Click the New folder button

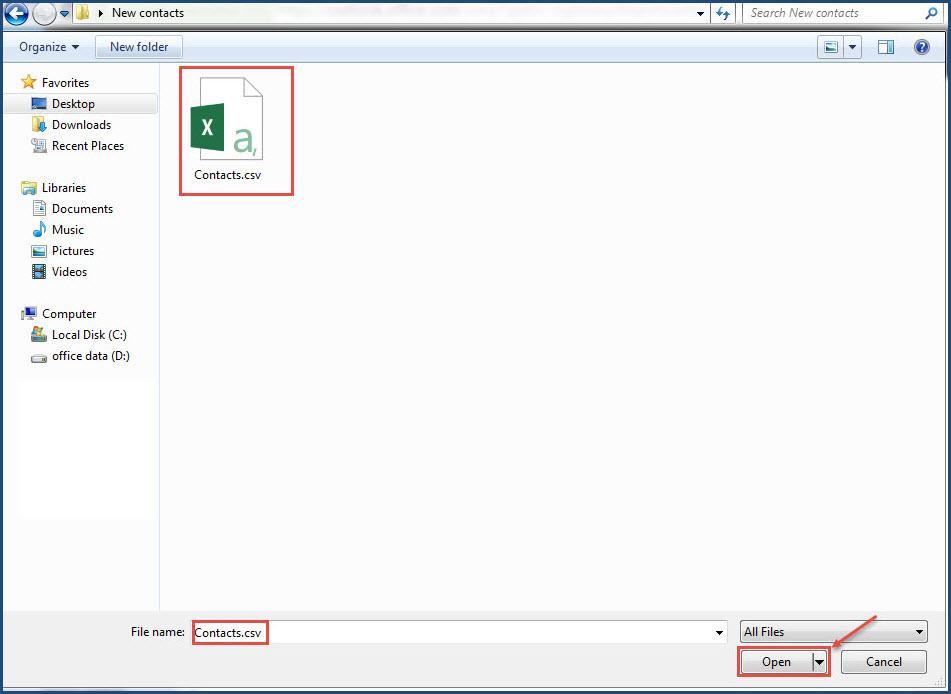(x=139, y=47)
